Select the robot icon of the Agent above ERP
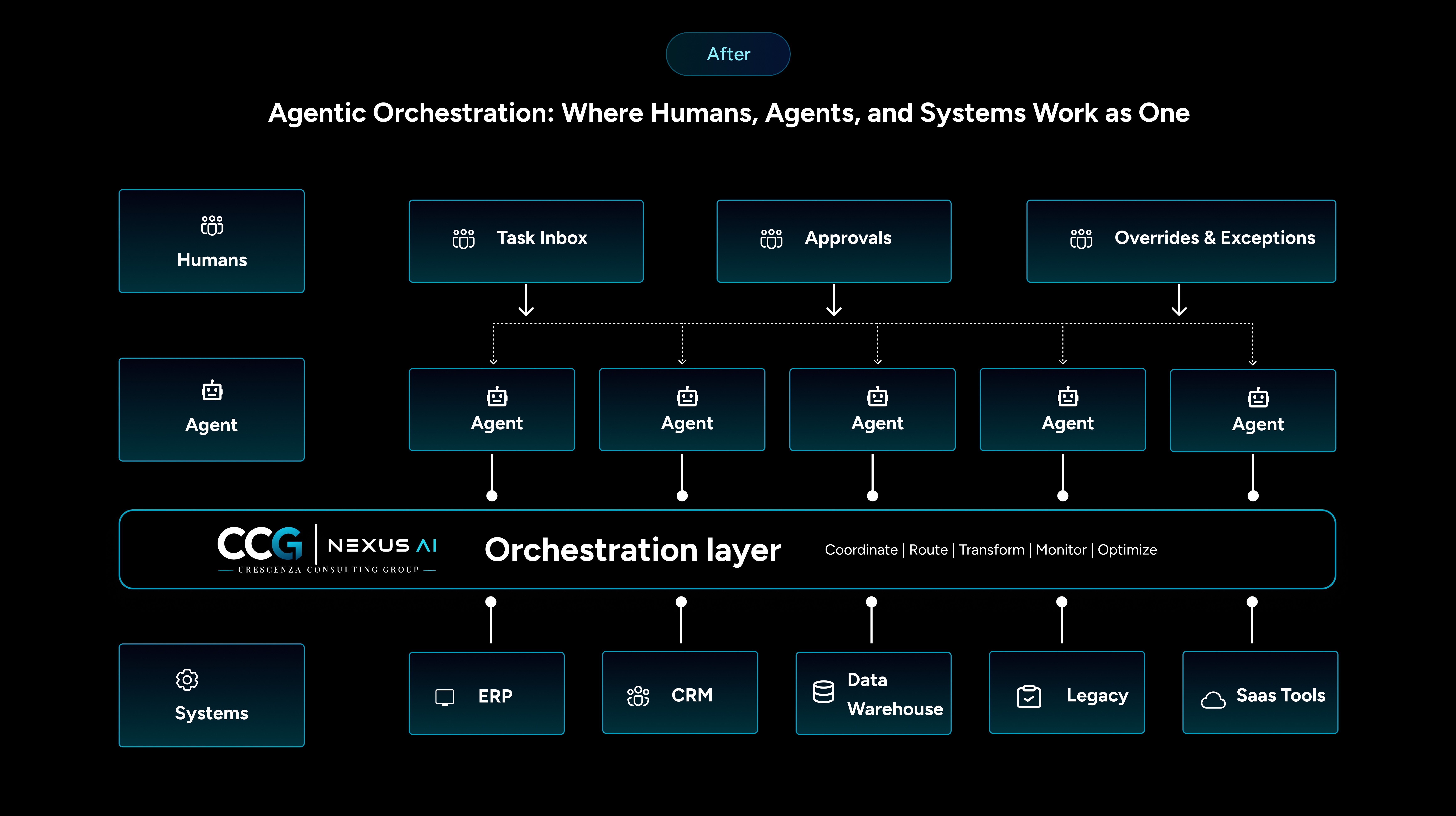The height and width of the screenshot is (816, 1456). 497,397
